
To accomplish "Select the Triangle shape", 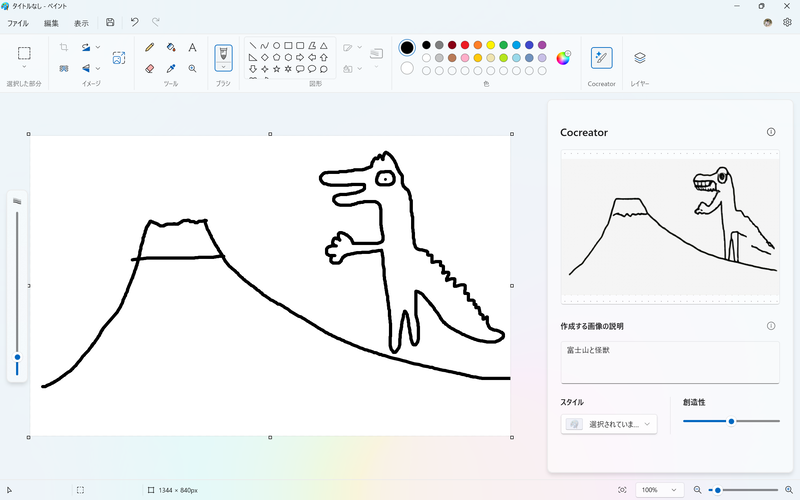I will 323,46.
